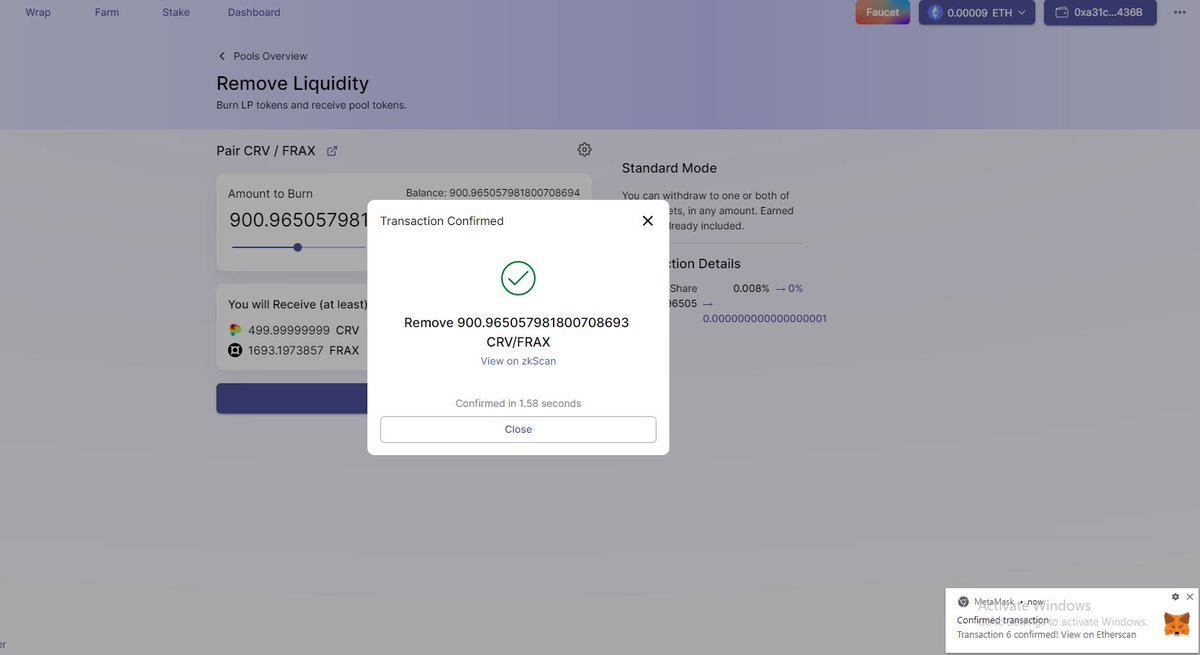Click the green confirmation checkmark icon
Screen dimensions: 1200x655
click(518, 278)
